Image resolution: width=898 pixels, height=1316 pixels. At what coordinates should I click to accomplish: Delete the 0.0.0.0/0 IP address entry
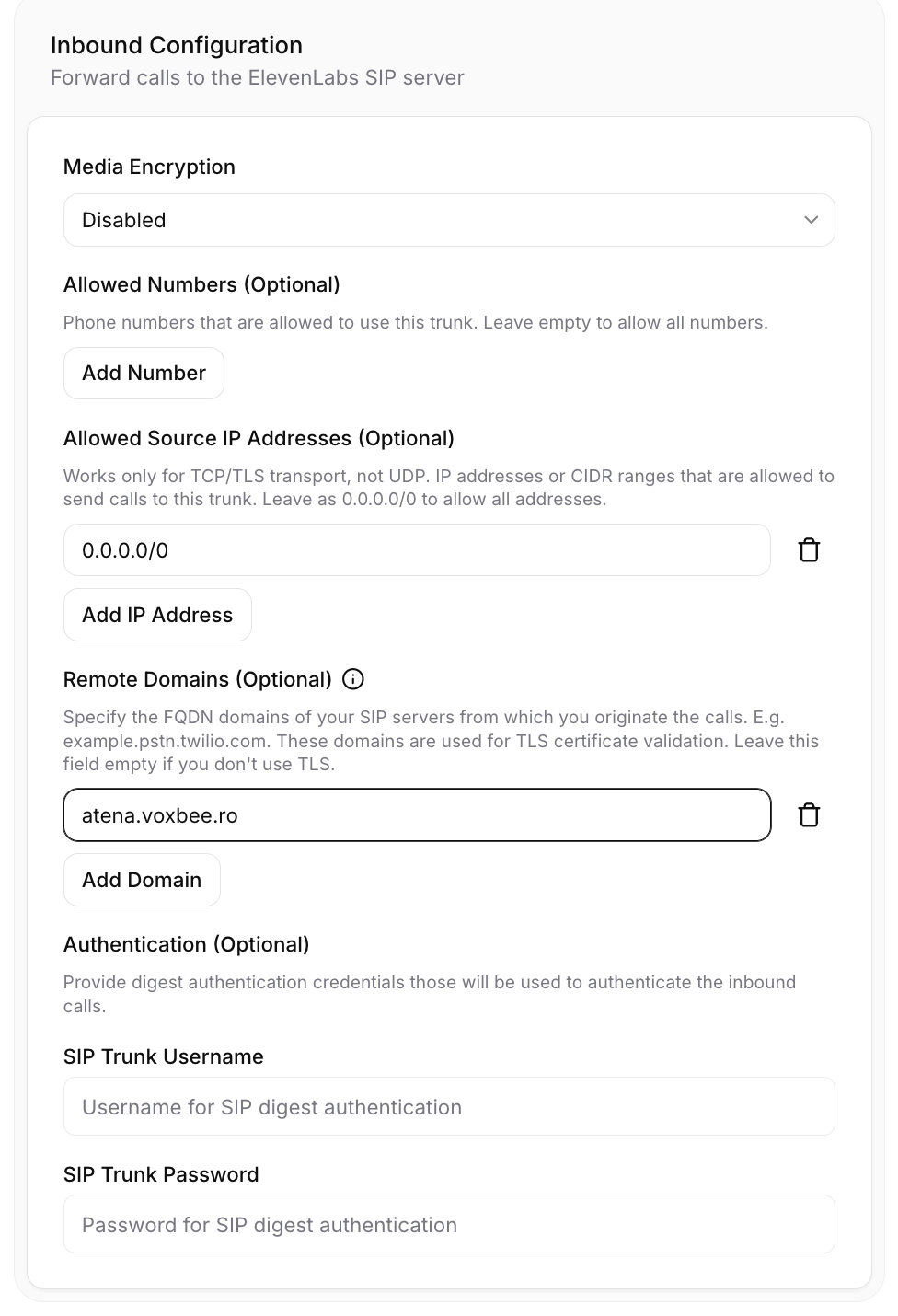point(809,550)
